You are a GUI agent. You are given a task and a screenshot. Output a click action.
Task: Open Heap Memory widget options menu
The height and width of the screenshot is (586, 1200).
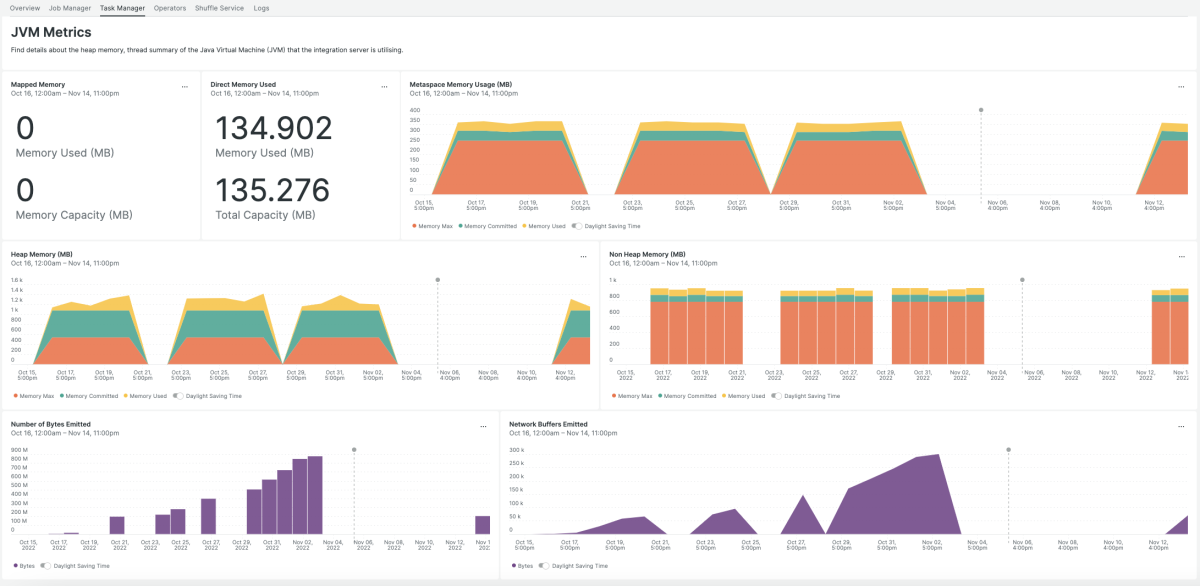pyautogui.click(x=583, y=257)
